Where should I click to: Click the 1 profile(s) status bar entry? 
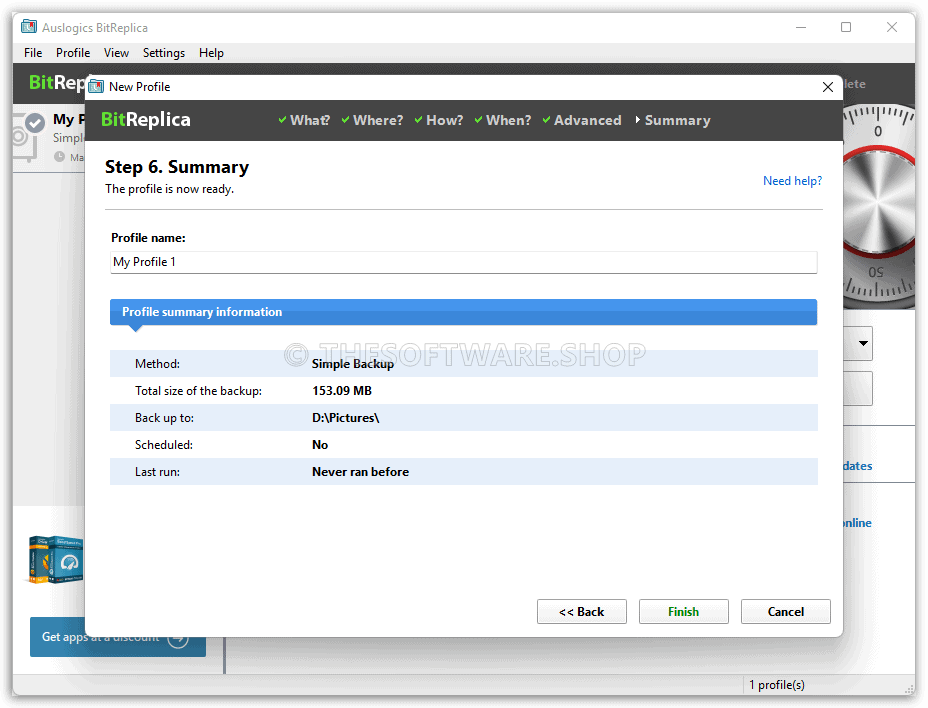click(776, 685)
